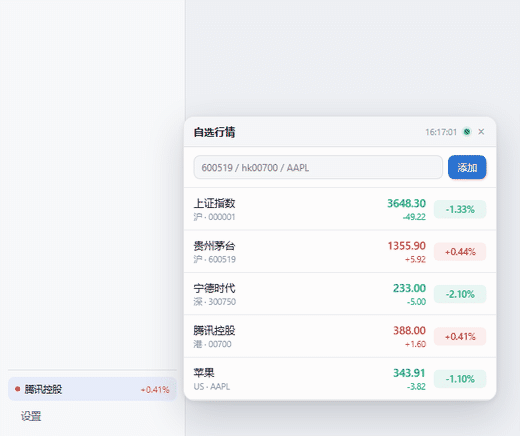The width and height of the screenshot is (520, 436).
Task: Click the 深 · 300750 code label
Action: 214,302
